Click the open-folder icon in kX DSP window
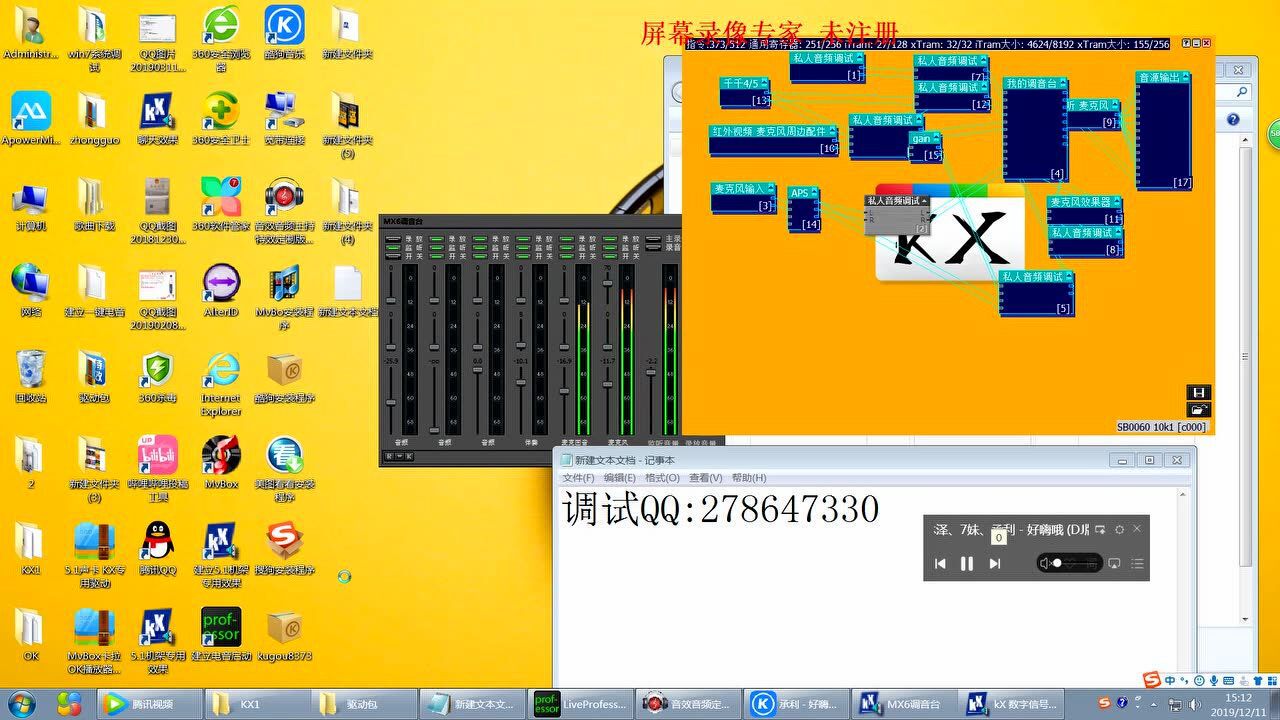The image size is (1280, 720). coord(1199,409)
